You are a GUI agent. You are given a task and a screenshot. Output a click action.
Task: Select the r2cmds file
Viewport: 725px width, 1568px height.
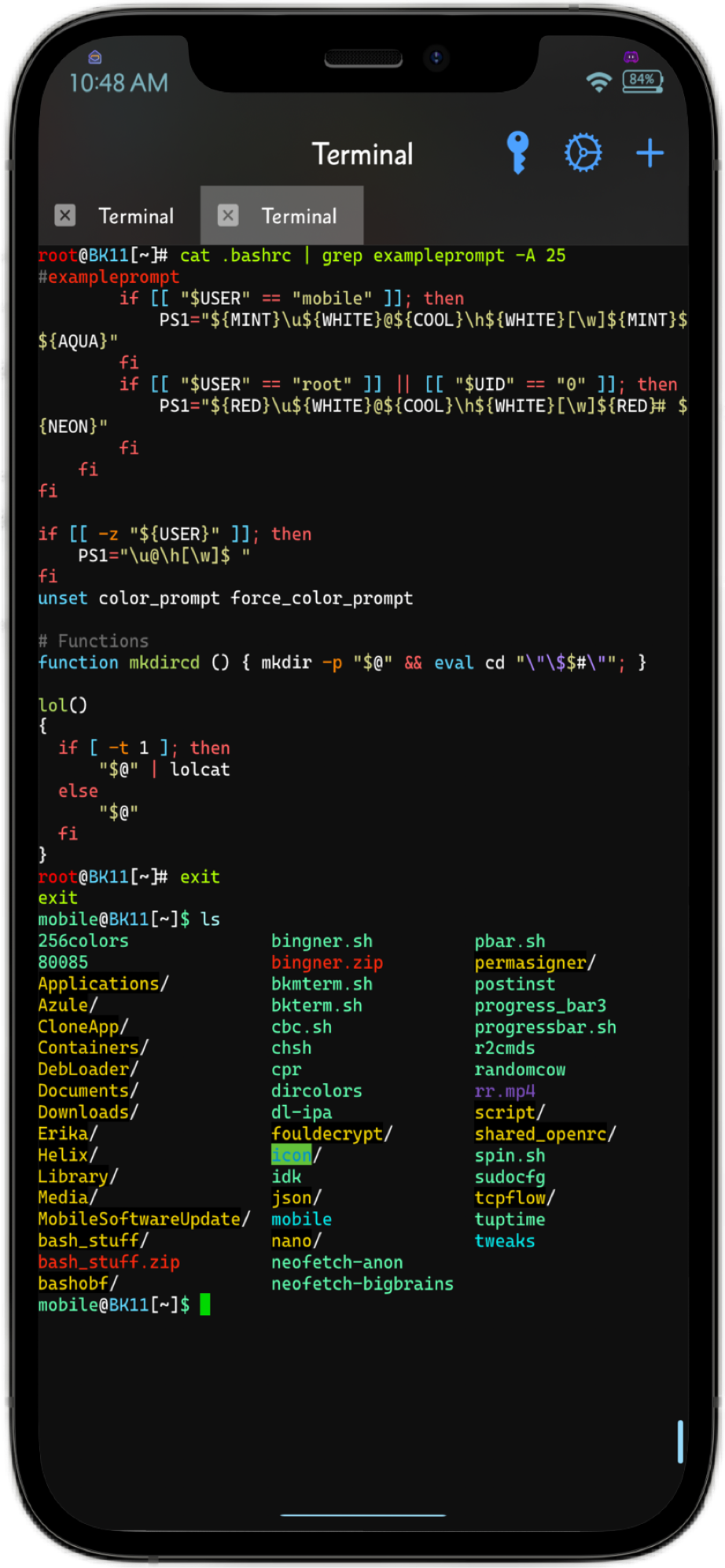pos(504,1048)
